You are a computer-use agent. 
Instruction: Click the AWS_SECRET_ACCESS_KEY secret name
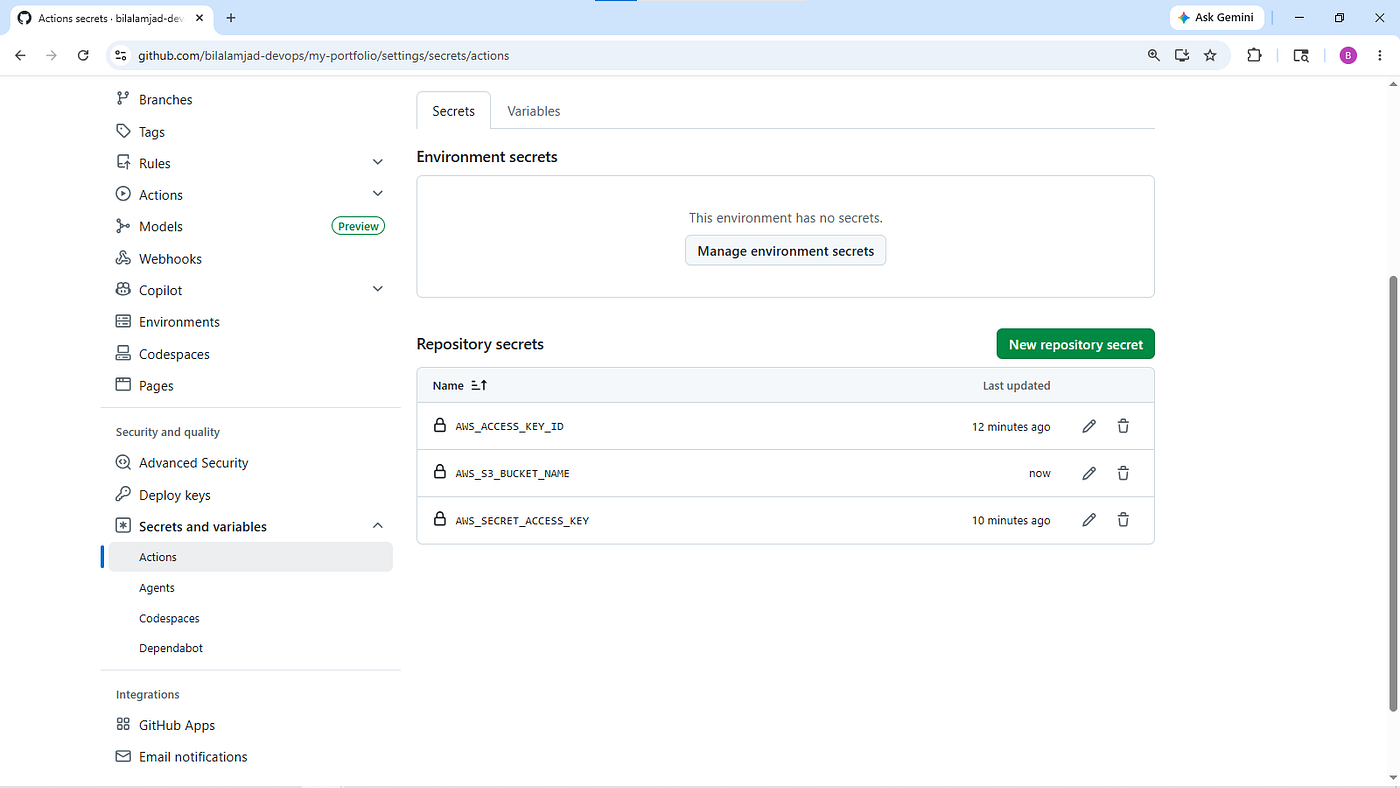coord(522,521)
